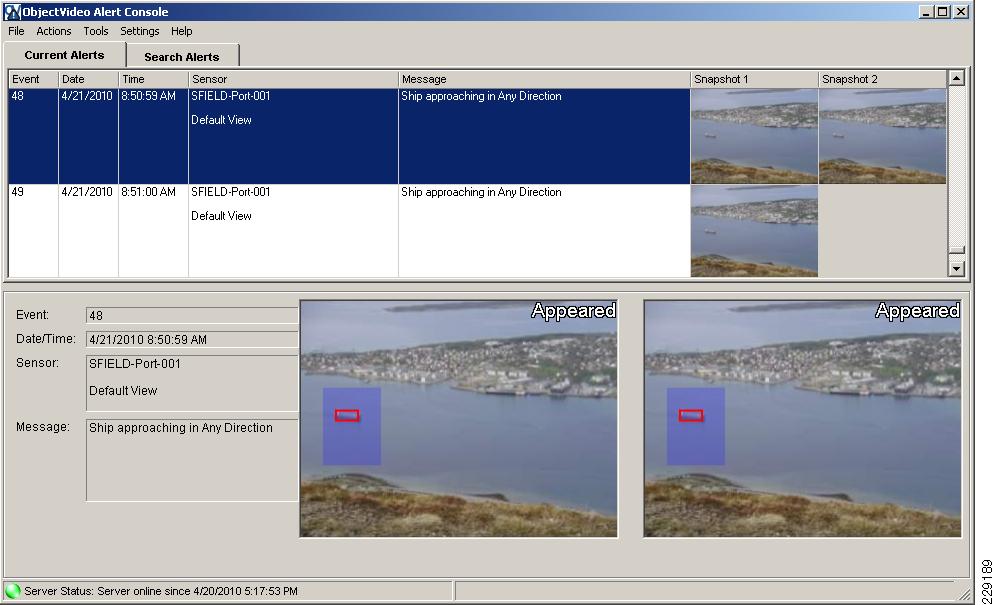
Task: Click the 4/21/2010 date in event 49 row
Action: click(88, 230)
